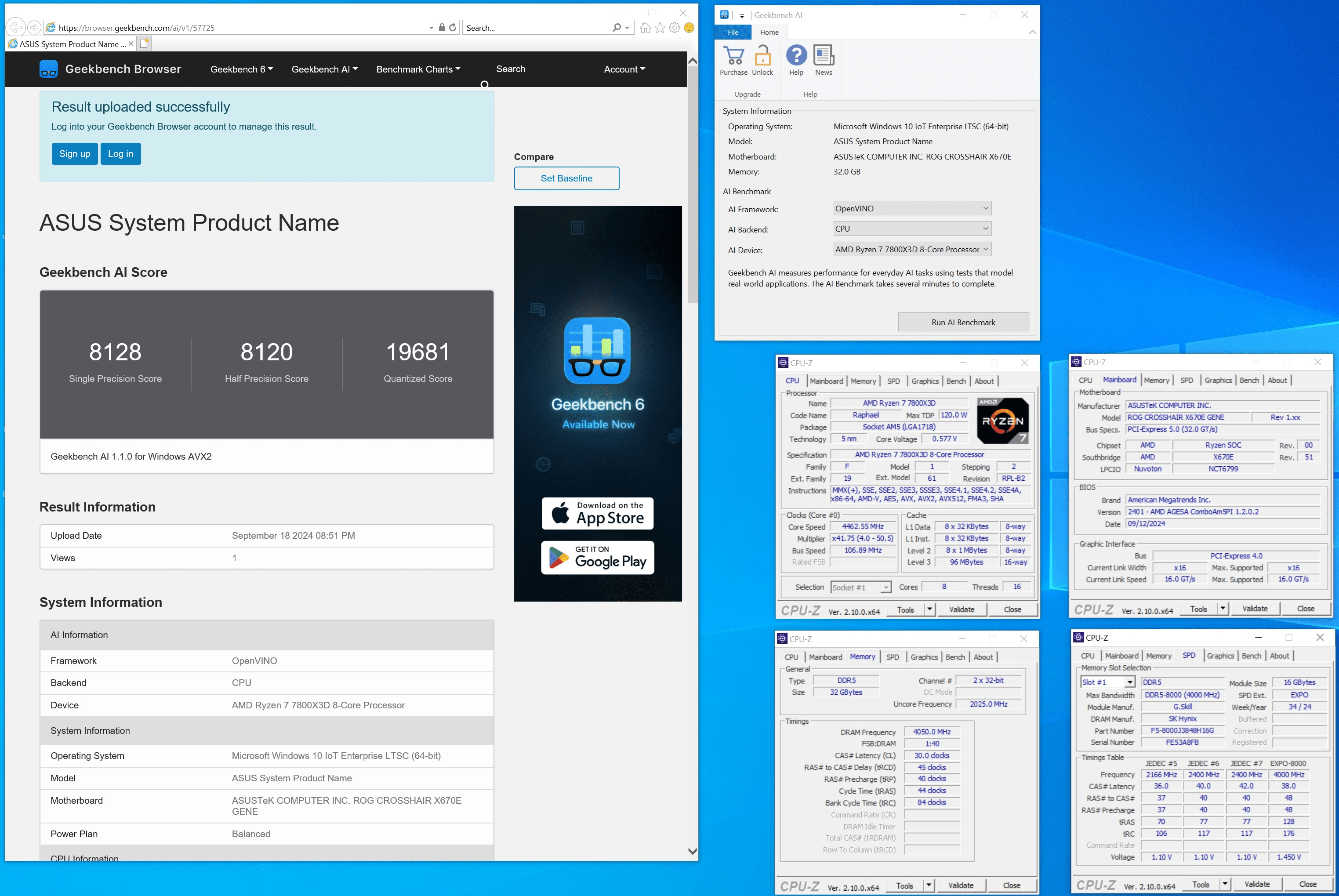1339x896 pixels.
Task: Click Close button in CPU-Z Memory window
Action: tap(1011, 885)
